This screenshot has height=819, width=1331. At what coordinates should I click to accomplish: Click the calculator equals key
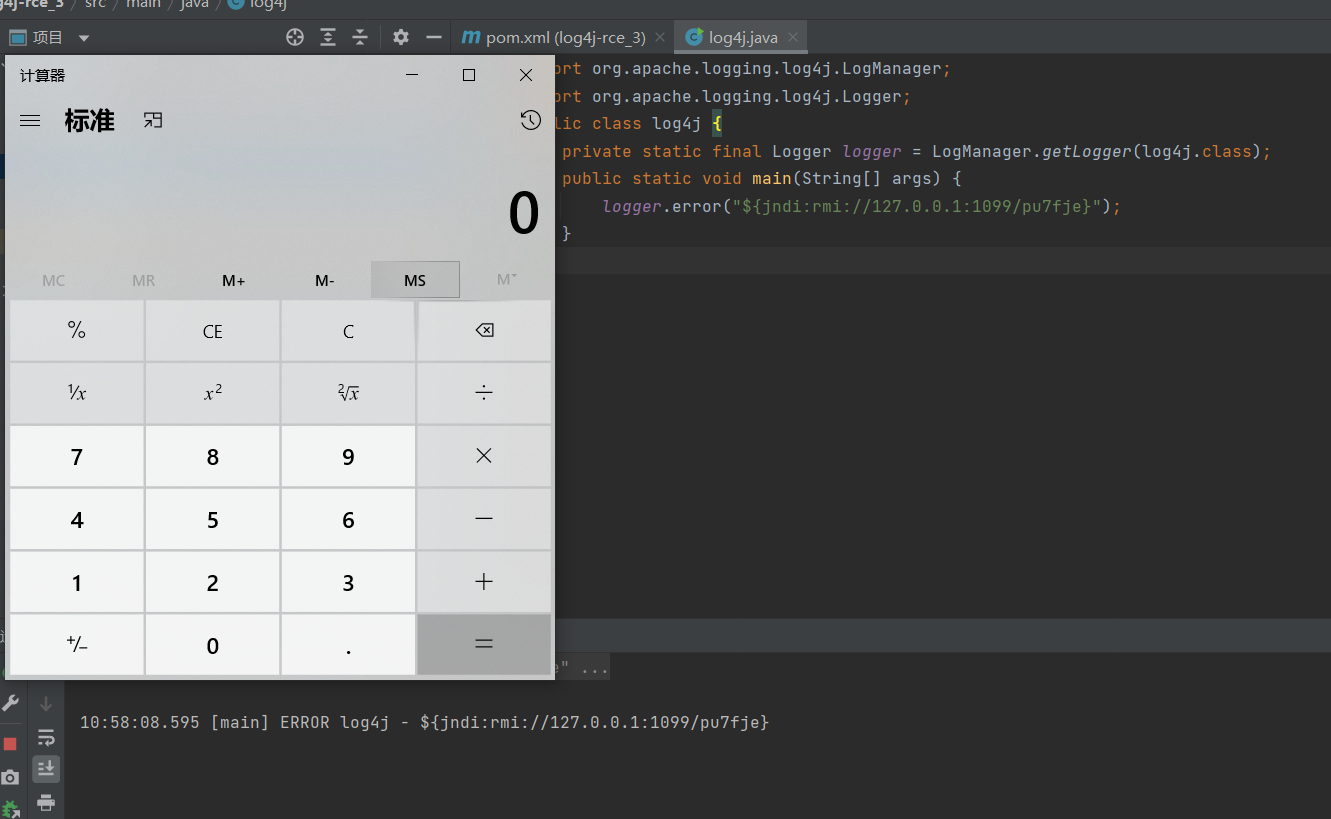click(x=484, y=645)
